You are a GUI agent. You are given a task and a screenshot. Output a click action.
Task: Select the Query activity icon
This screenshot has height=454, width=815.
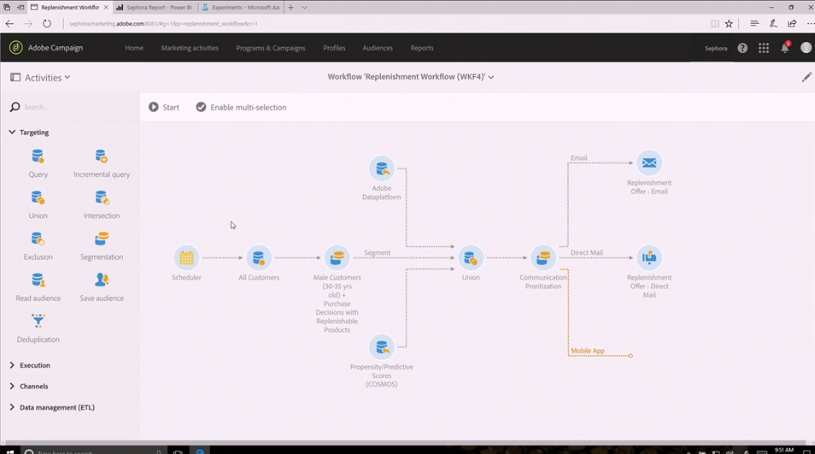point(37,156)
